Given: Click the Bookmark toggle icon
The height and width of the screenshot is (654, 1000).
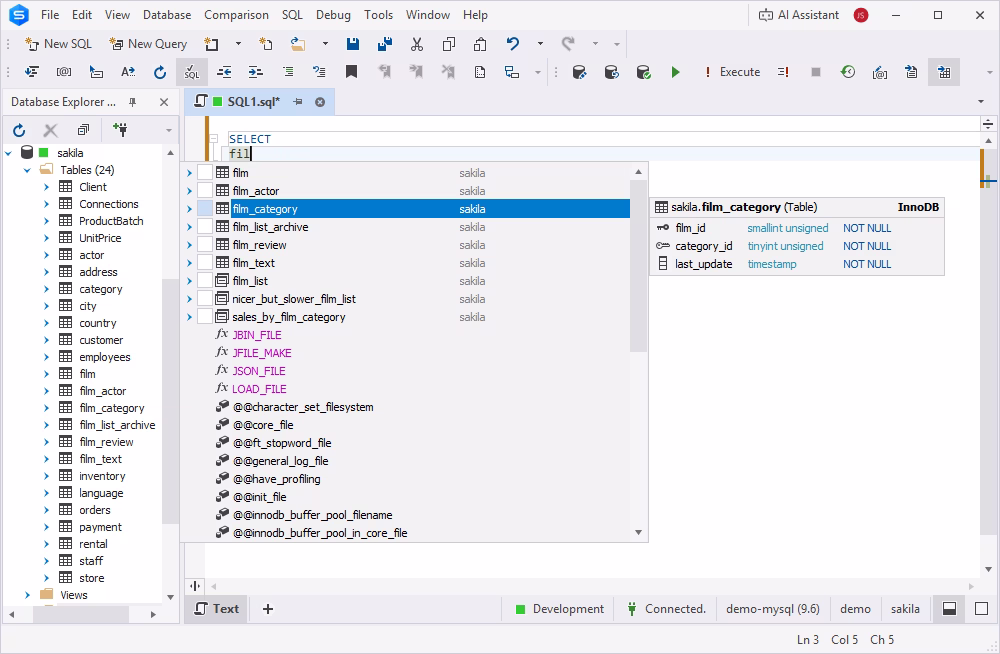Looking at the screenshot, I should [x=351, y=72].
